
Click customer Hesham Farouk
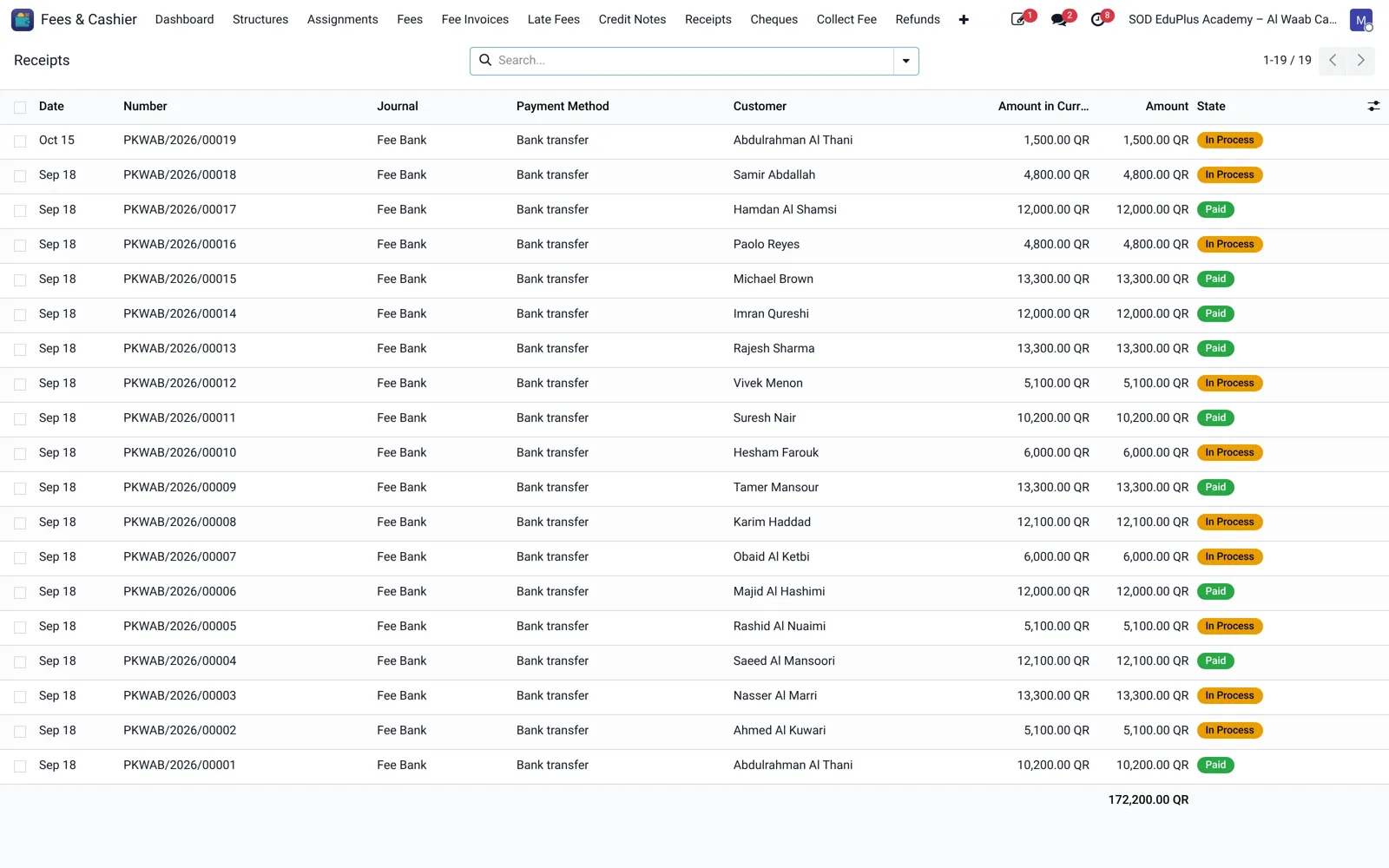(x=775, y=452)
